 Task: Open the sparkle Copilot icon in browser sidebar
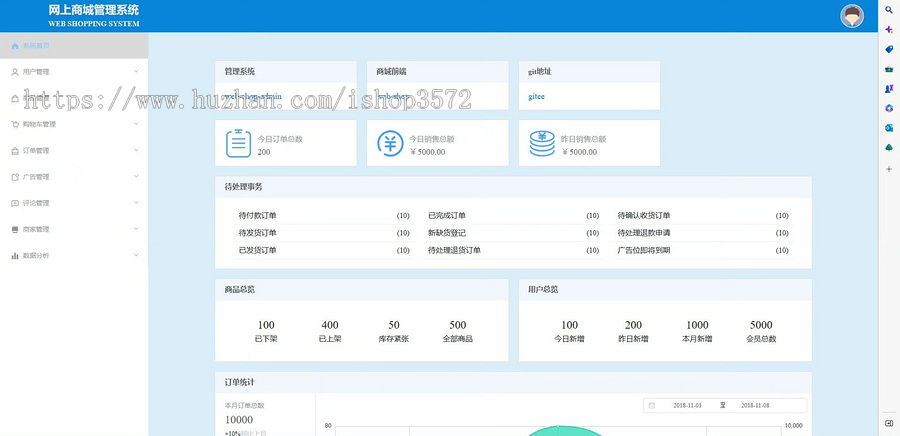[x=889, y=29]
